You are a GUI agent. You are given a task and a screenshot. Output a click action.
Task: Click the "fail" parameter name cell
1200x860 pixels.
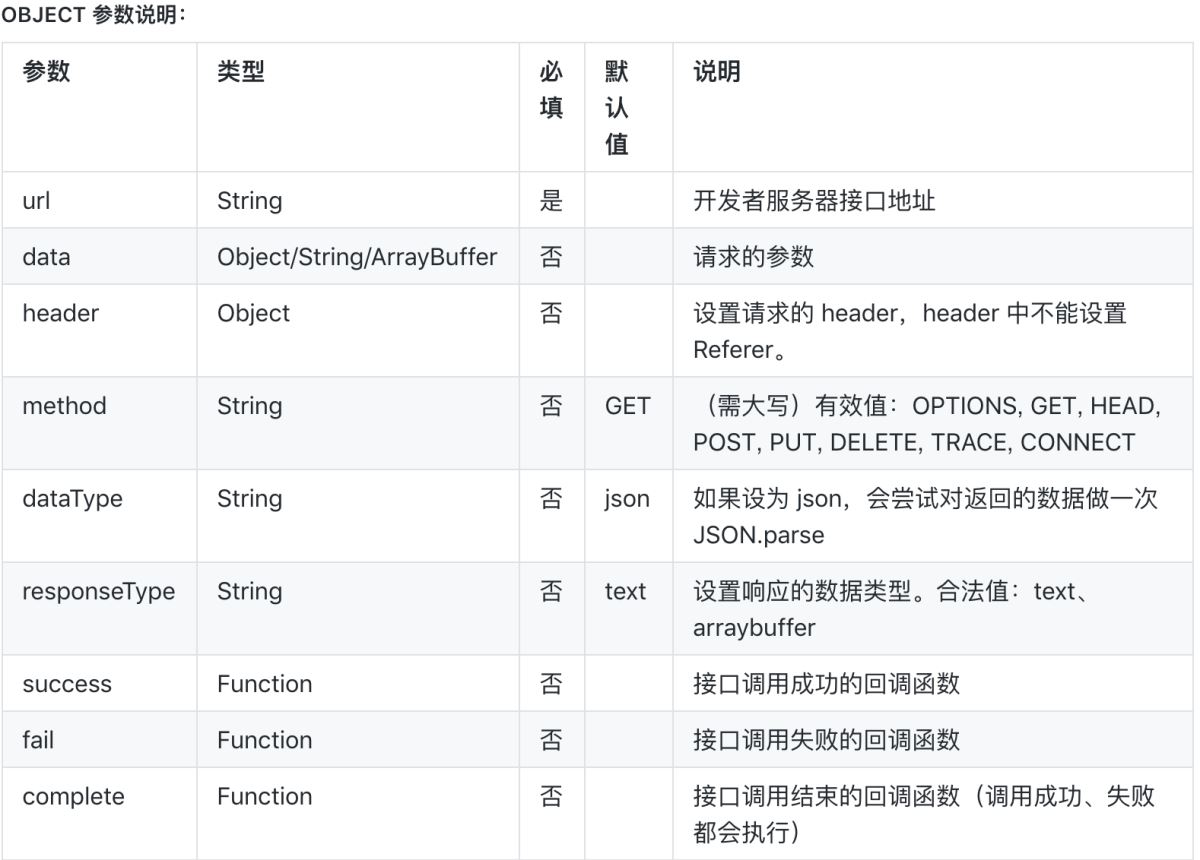[38, 740]
